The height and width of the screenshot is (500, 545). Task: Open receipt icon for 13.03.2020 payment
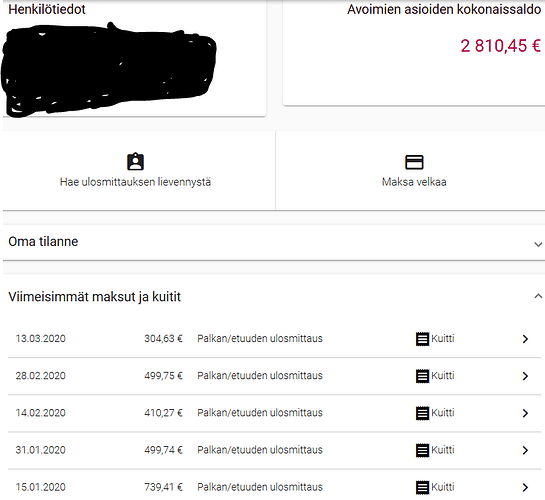(x=422, y=339)
